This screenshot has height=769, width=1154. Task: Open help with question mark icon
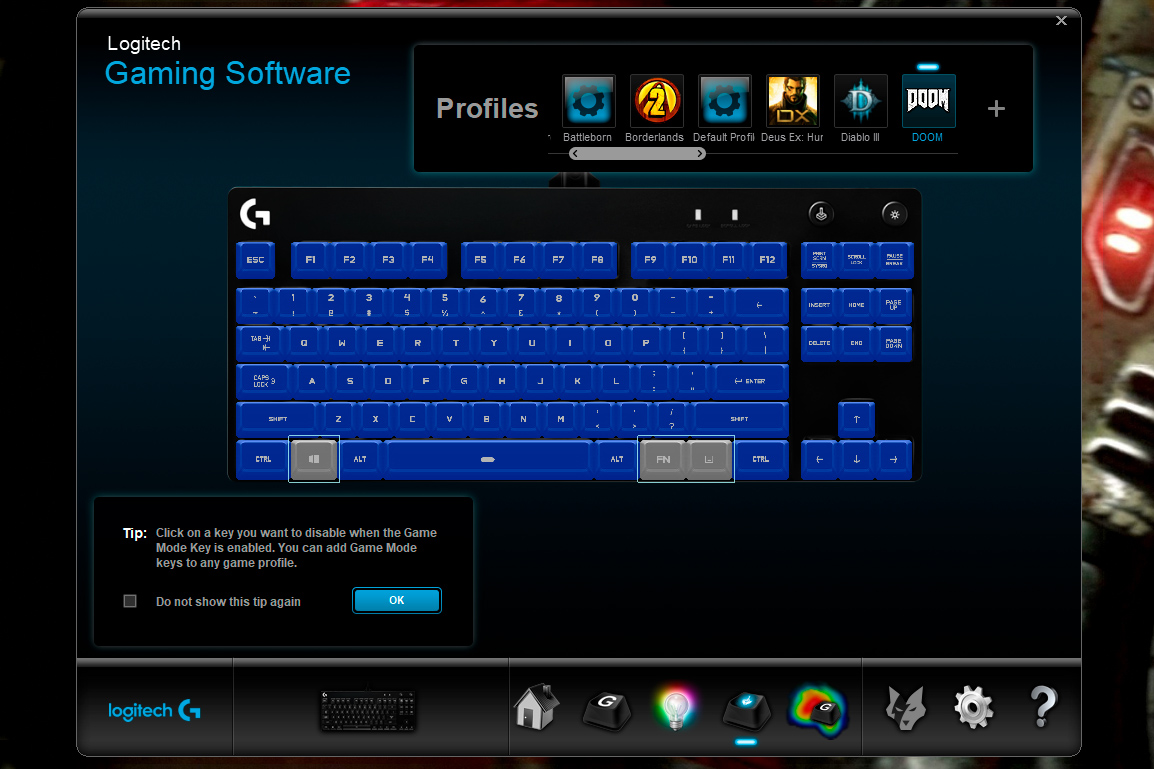(x=1043, y=706)
